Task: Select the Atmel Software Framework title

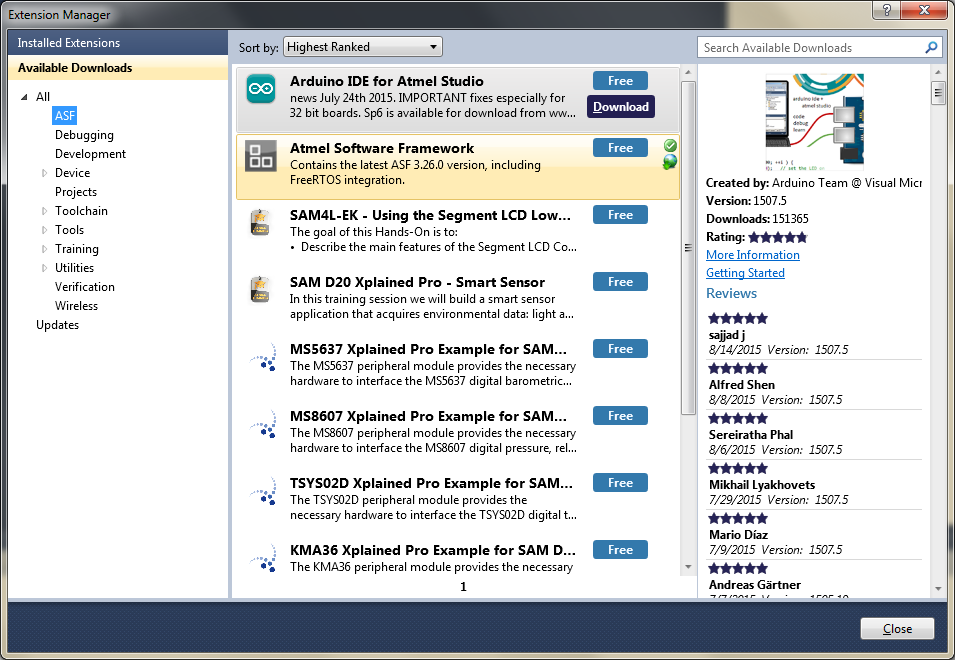Action: 382,148
